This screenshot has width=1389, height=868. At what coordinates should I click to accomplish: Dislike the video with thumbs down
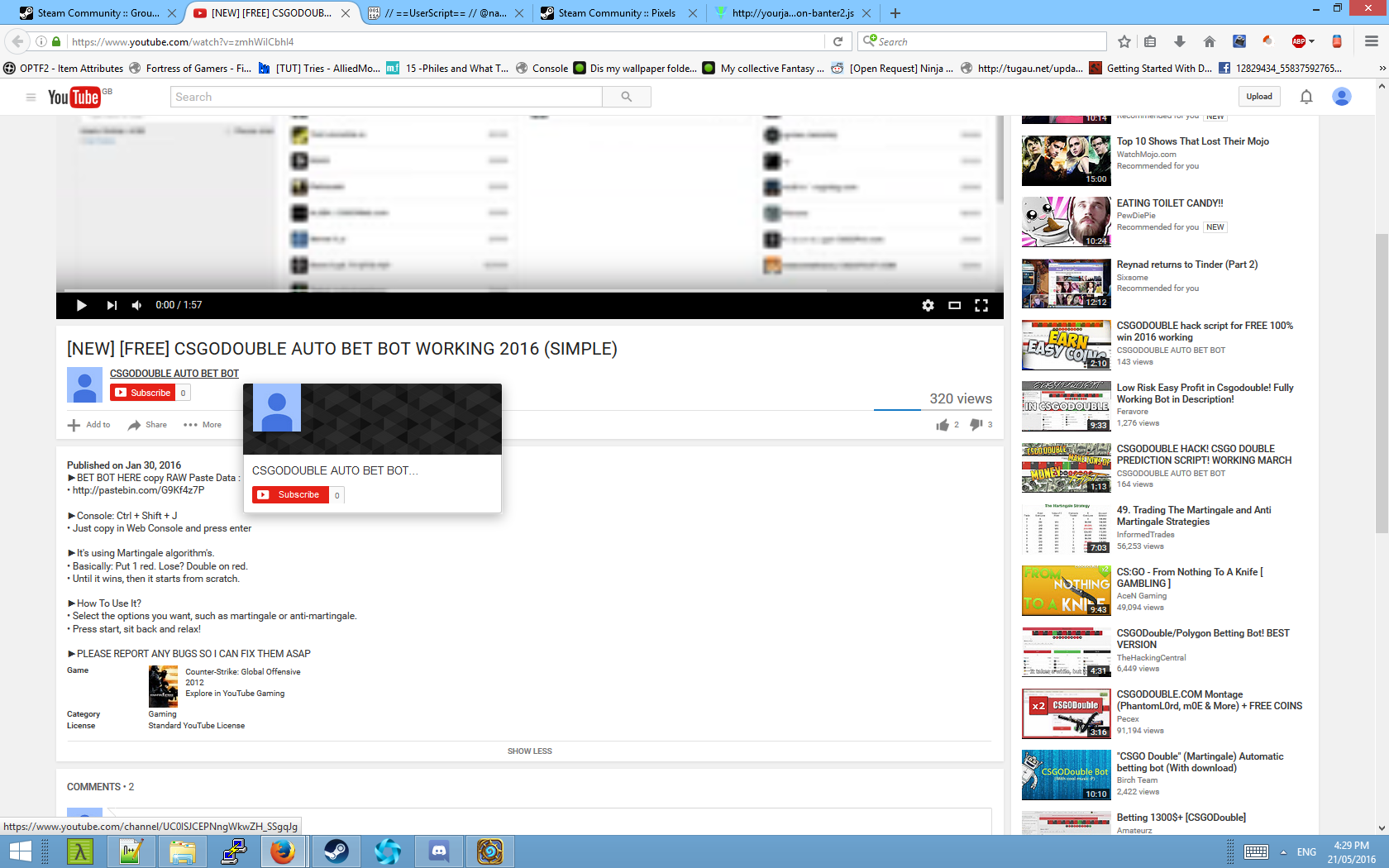pos(976,425)
